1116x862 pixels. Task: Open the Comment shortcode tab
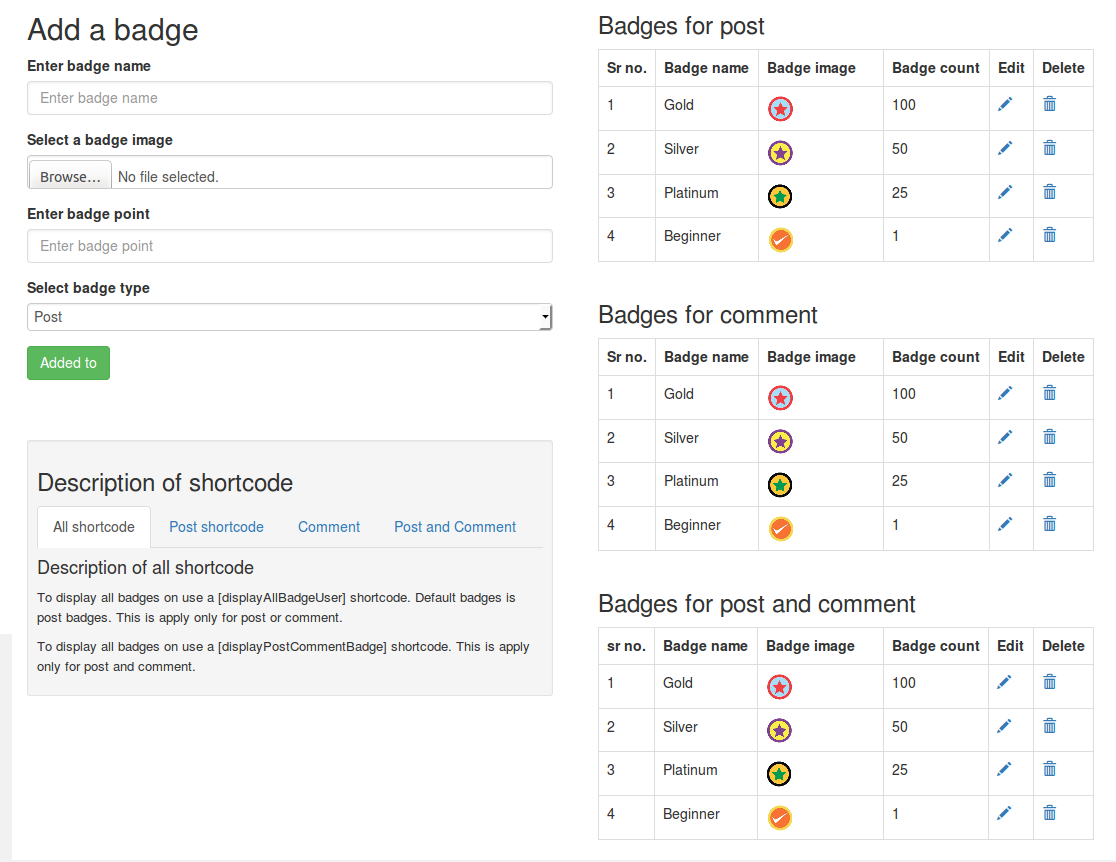[x=329, y=527]
